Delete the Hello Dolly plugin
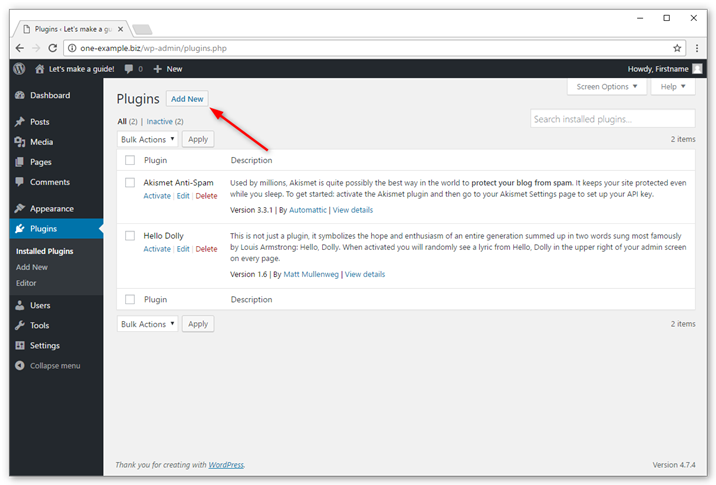The image size is (716, 485). (x=206, y=248)
